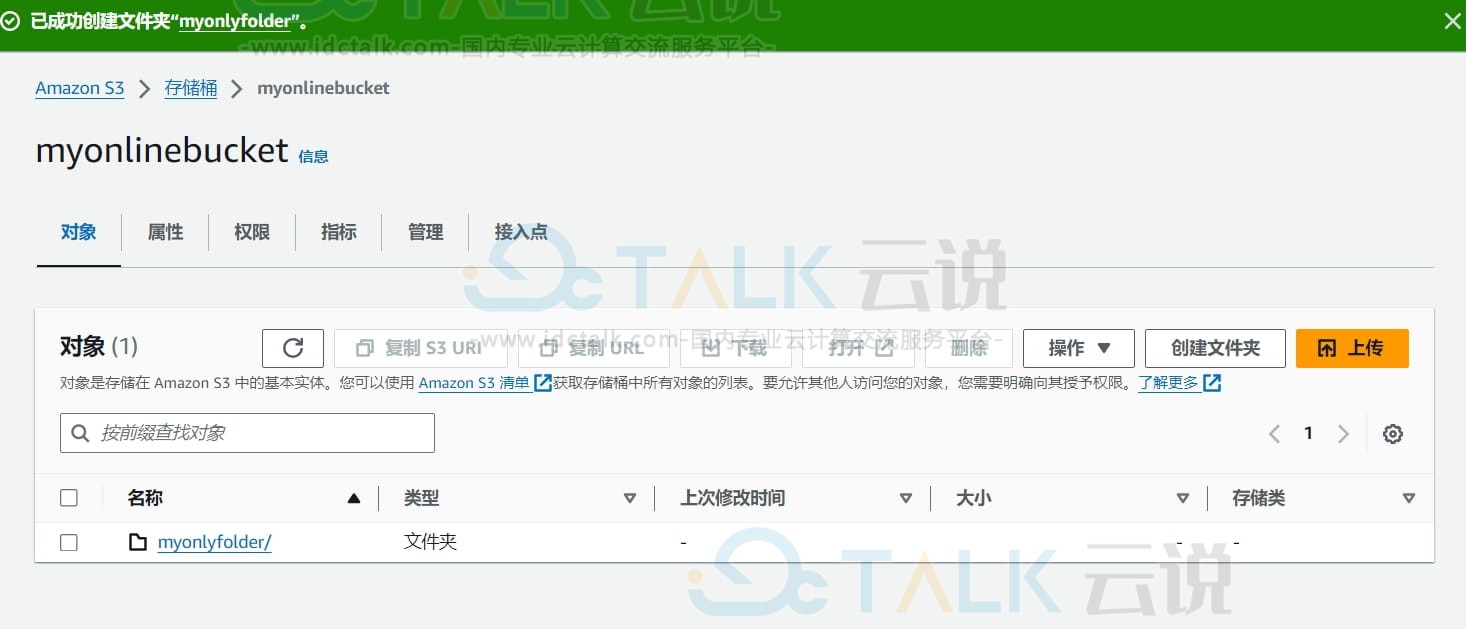The image size is (1466, 629).
Task: Go to previous page arrow
Action: (x=1274, y=434)
